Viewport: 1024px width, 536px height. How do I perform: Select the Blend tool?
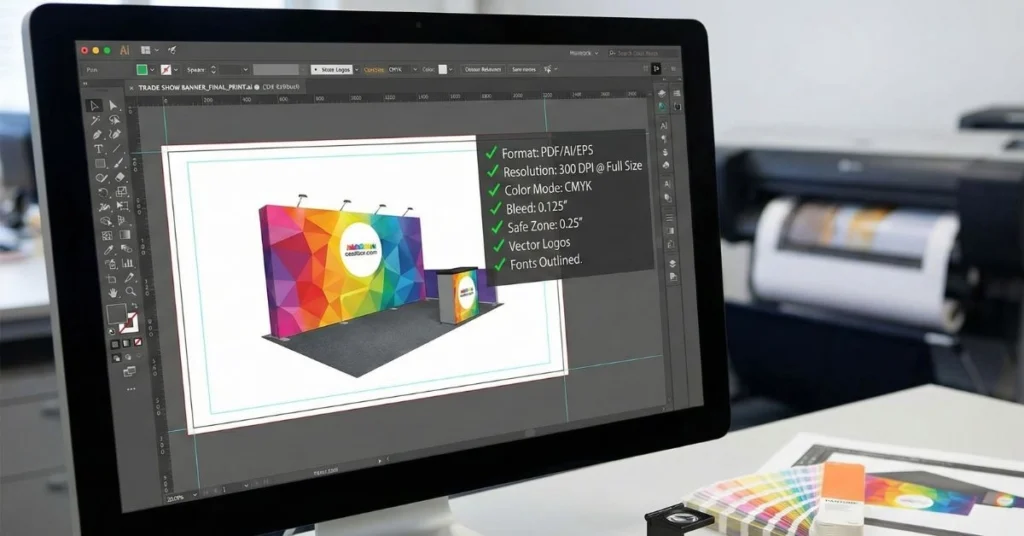coord(126,249)
